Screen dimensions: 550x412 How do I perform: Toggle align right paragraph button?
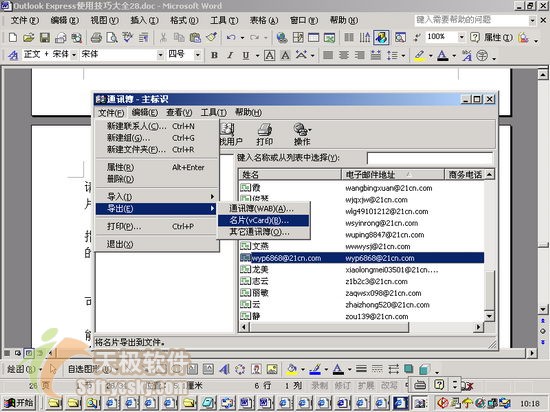(360, 55)
